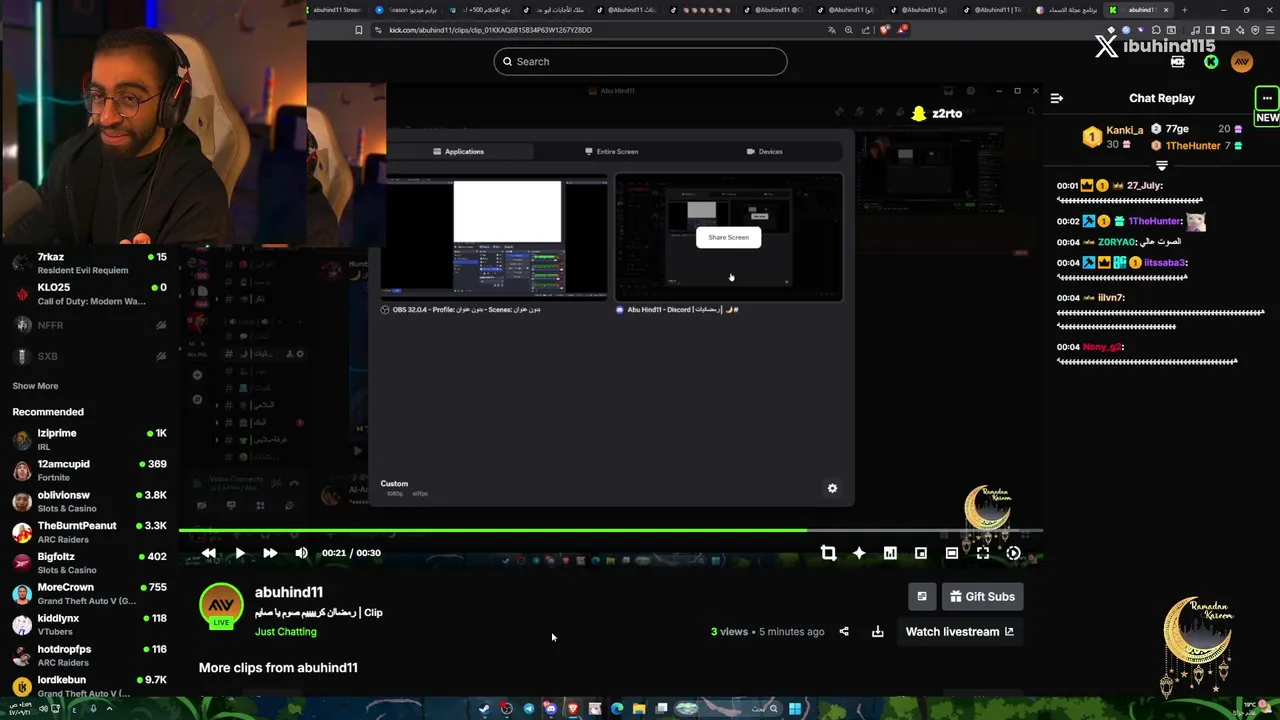This screenshot has height=720, width=1280.
Task: Select the offline SXB channel
Action: pyautogui.click(x=90, y=356)
